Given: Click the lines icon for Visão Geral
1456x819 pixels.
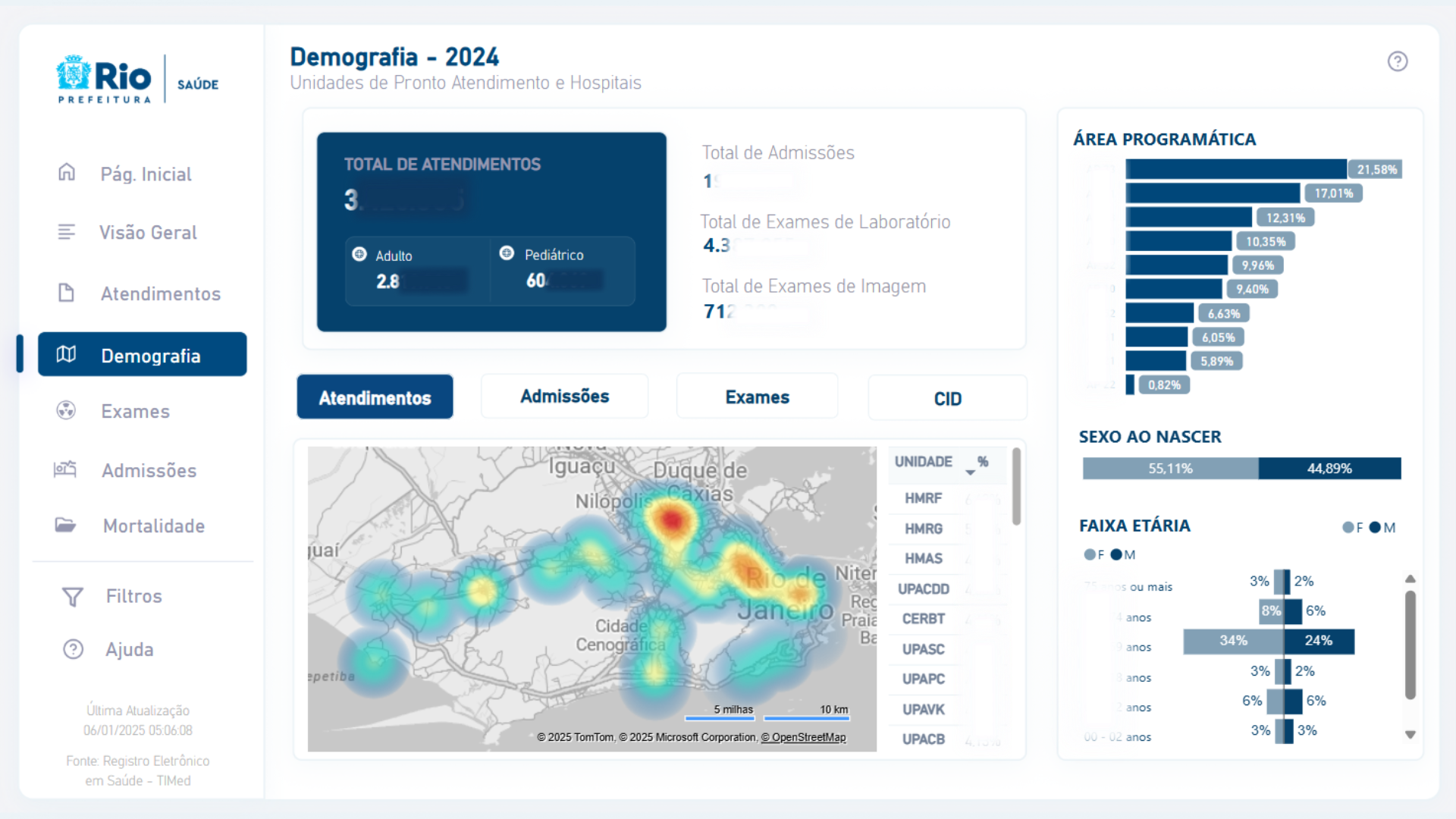Looking at the screenshot, I should pyautogui.click(x=67, y=231).
